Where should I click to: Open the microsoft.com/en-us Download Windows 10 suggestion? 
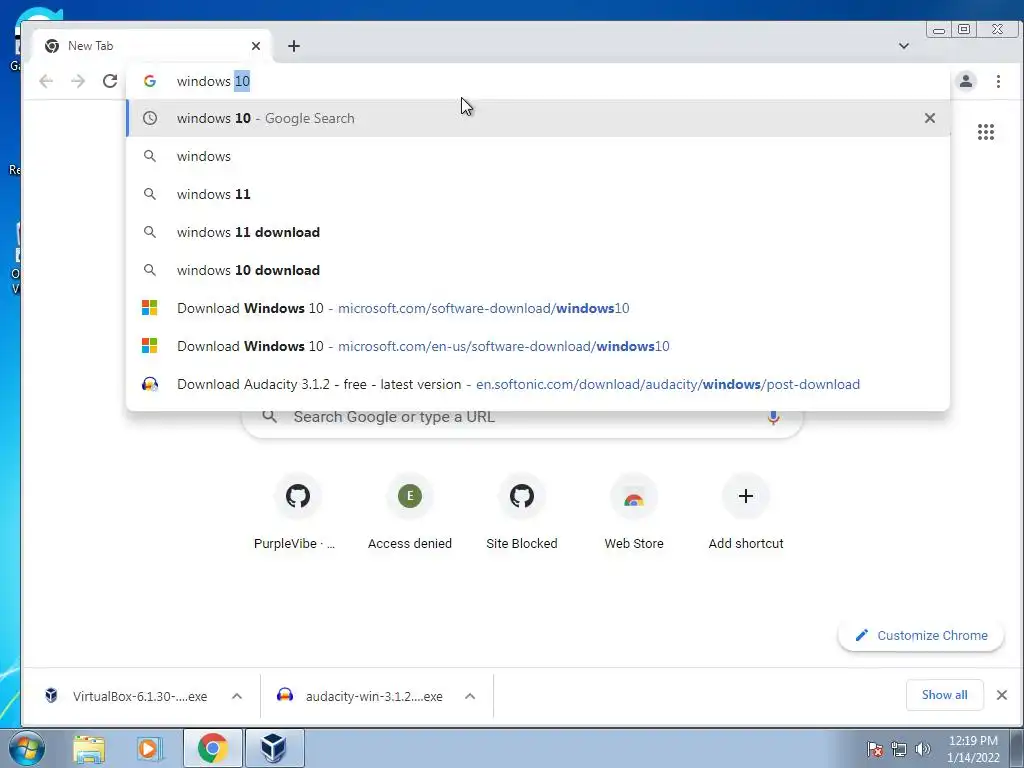[x=538, y=345]
